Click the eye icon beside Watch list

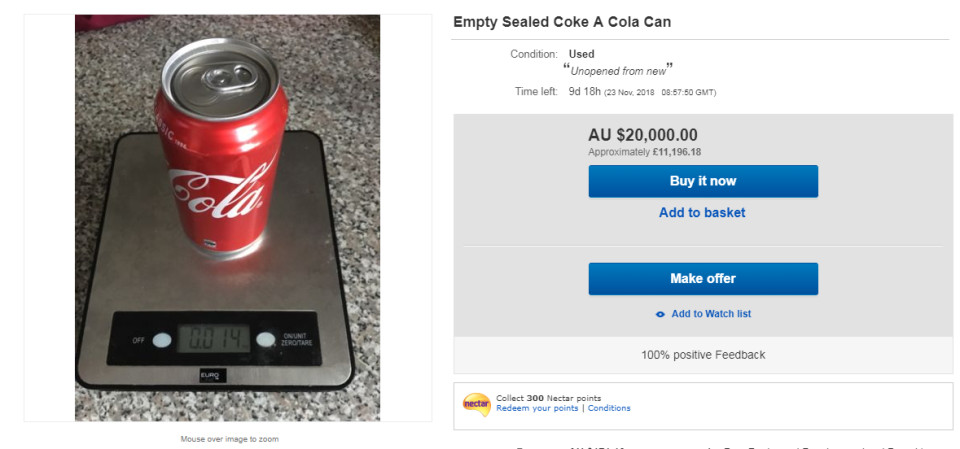point(660,314)
